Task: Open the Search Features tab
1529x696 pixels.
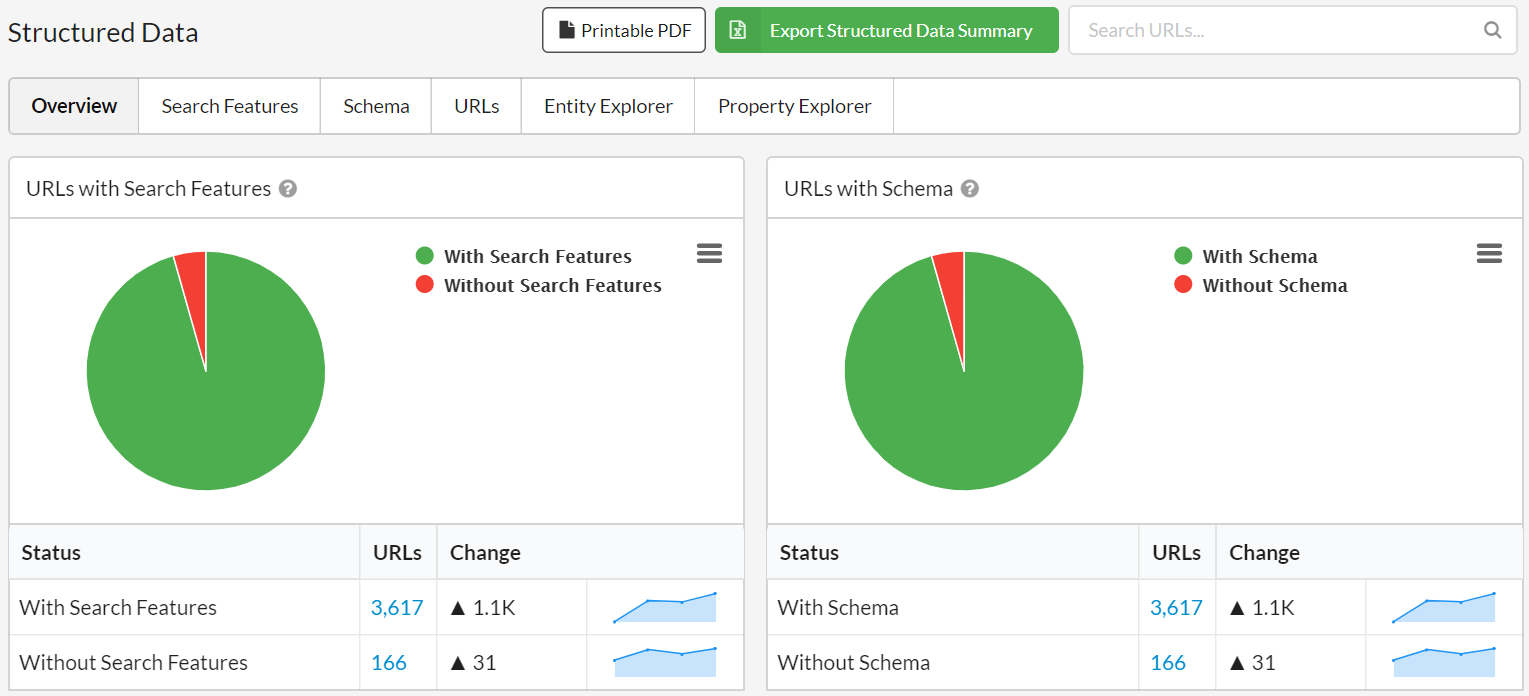Action: click(228, 105)
